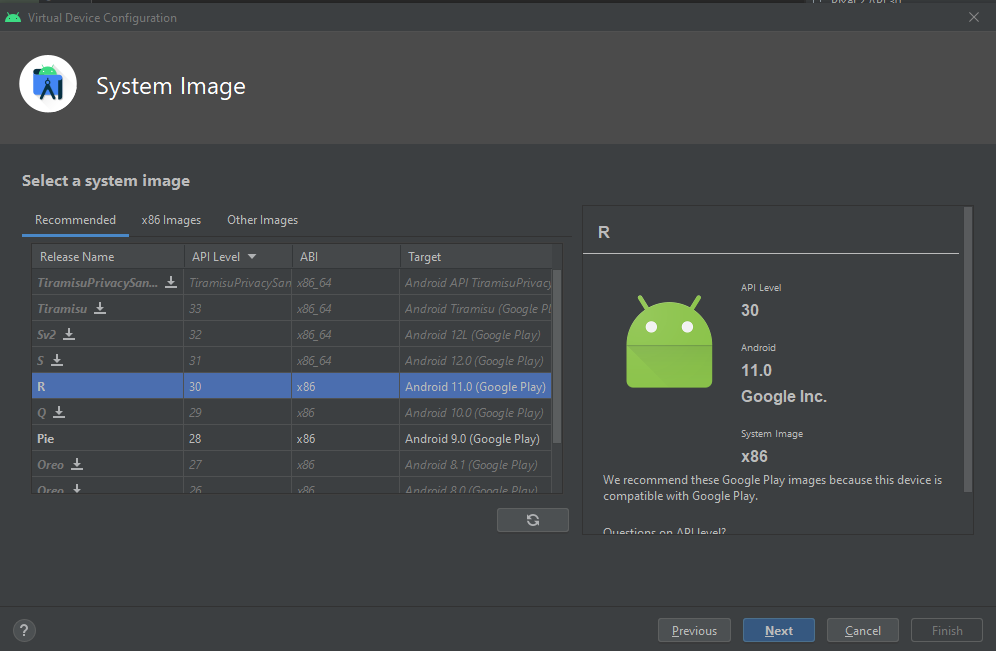Sort images by Release Name column
996x651 pixels.
(76, 256)
